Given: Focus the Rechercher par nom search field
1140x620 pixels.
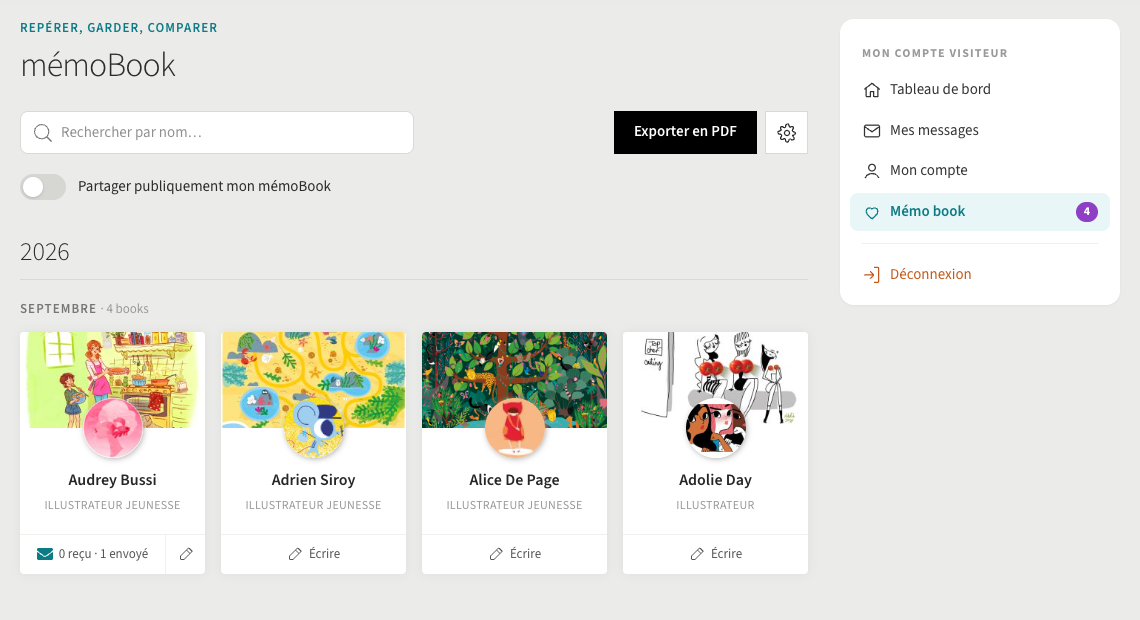Looking at the screenshot, I should (217, 132).
